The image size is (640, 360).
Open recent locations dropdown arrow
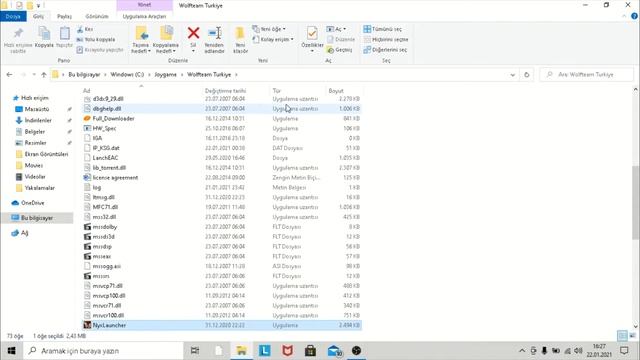[34, 75]
